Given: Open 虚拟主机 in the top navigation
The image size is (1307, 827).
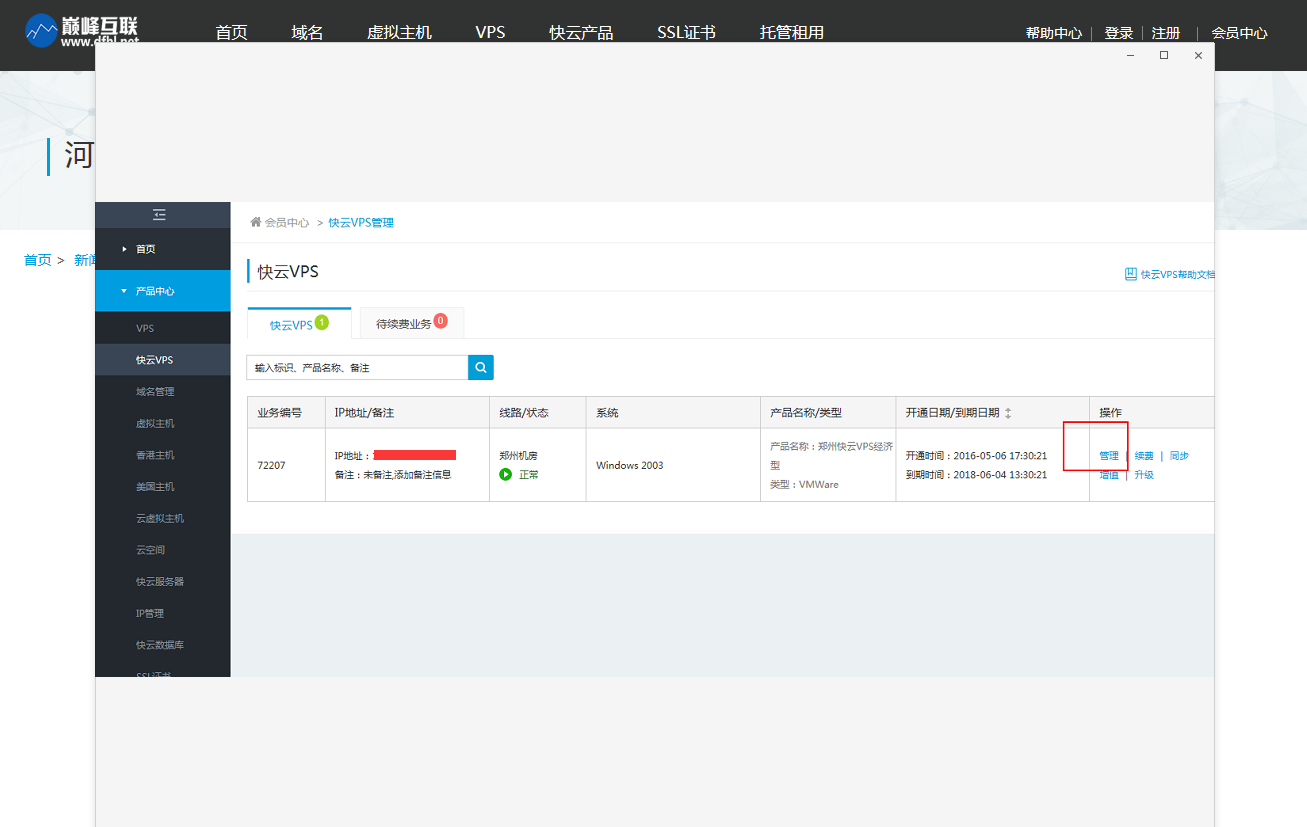Looking at the screenshot, I should (399, 33).
